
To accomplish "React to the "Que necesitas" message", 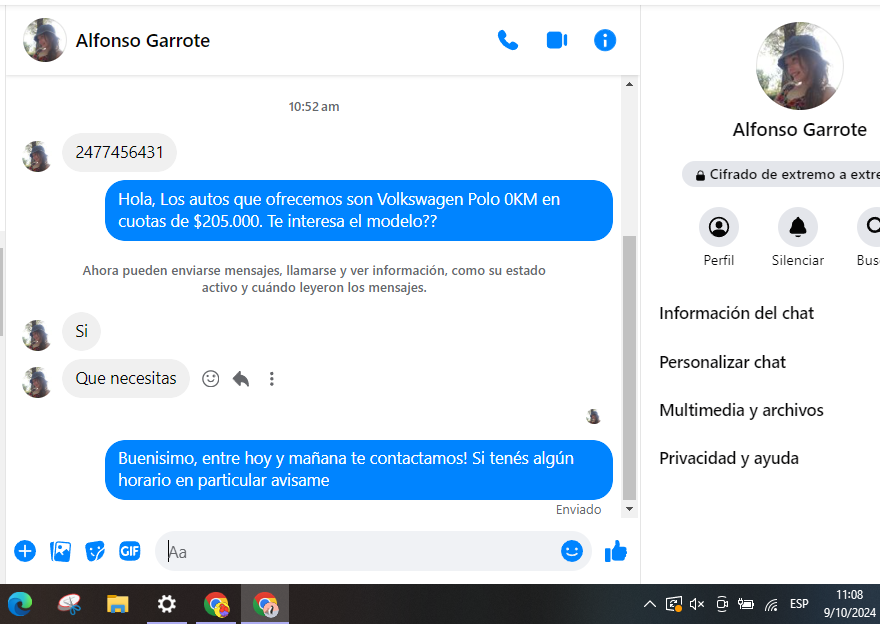I will coord(211,379).
